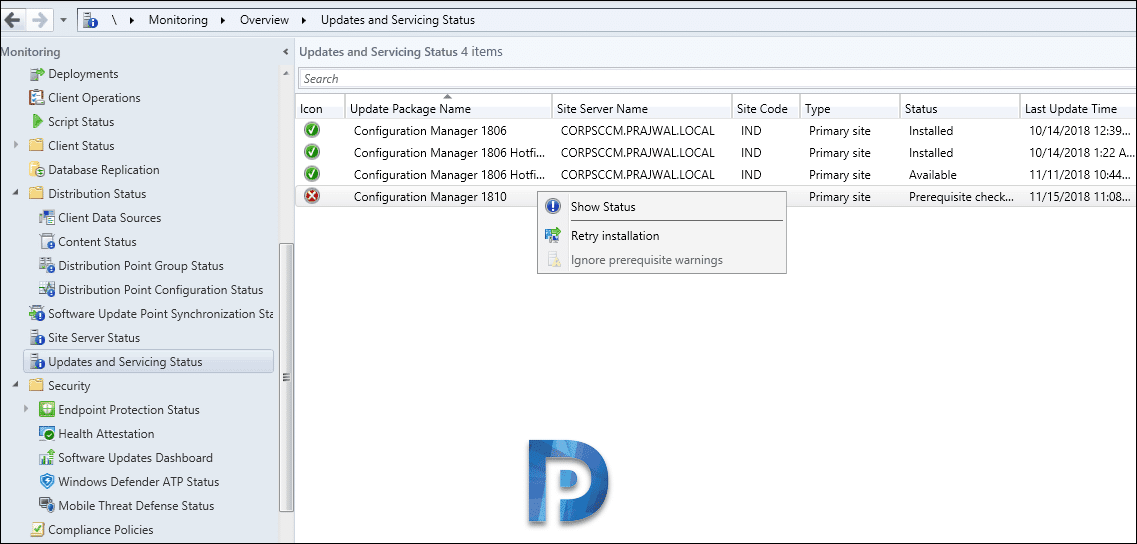Screen dimensions: 1137x544
Task: Click the Software Updates Dashboard icon
Action: pos(46,458)
